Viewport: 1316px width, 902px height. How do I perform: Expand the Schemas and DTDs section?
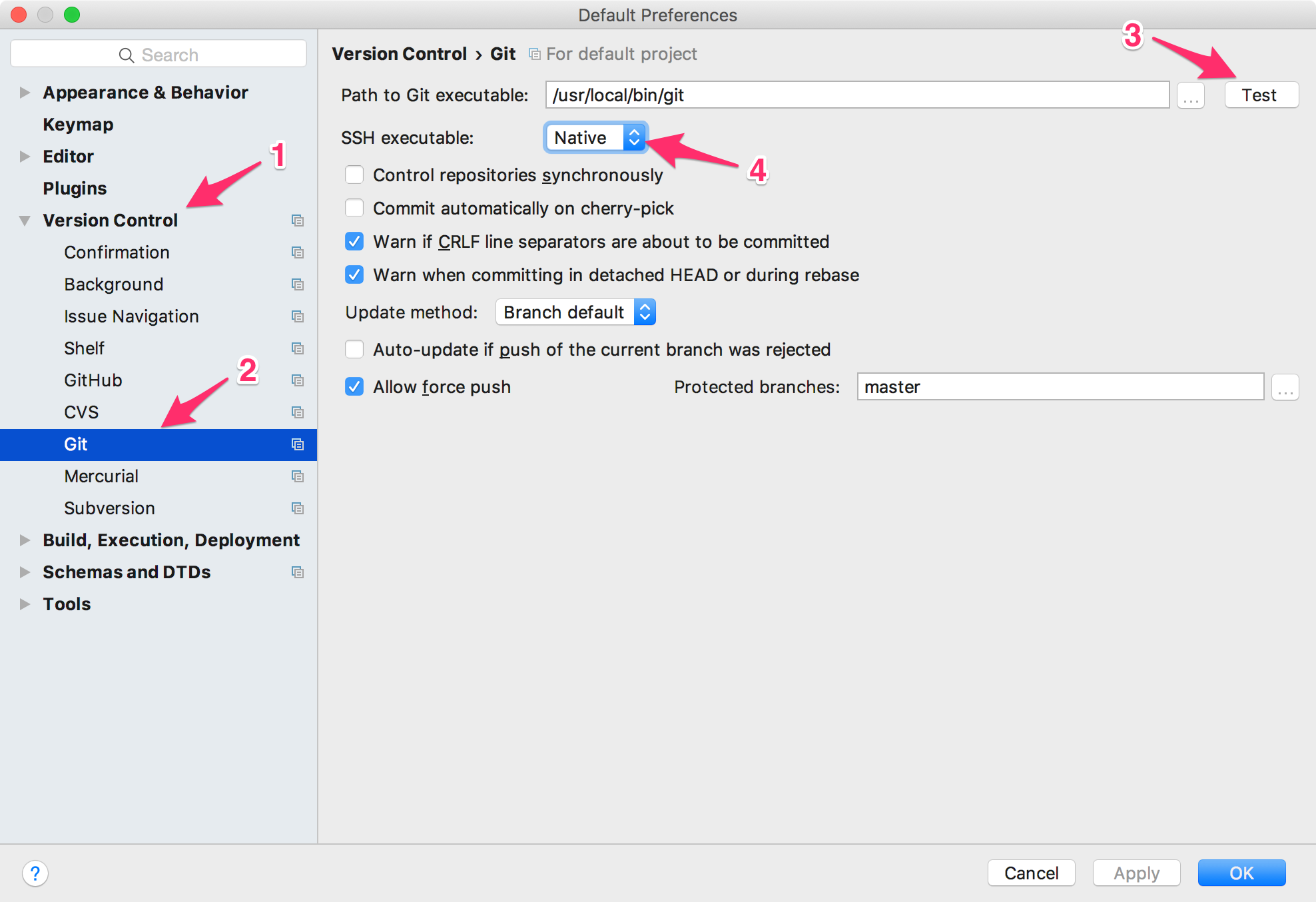click(x=25, y=572)
